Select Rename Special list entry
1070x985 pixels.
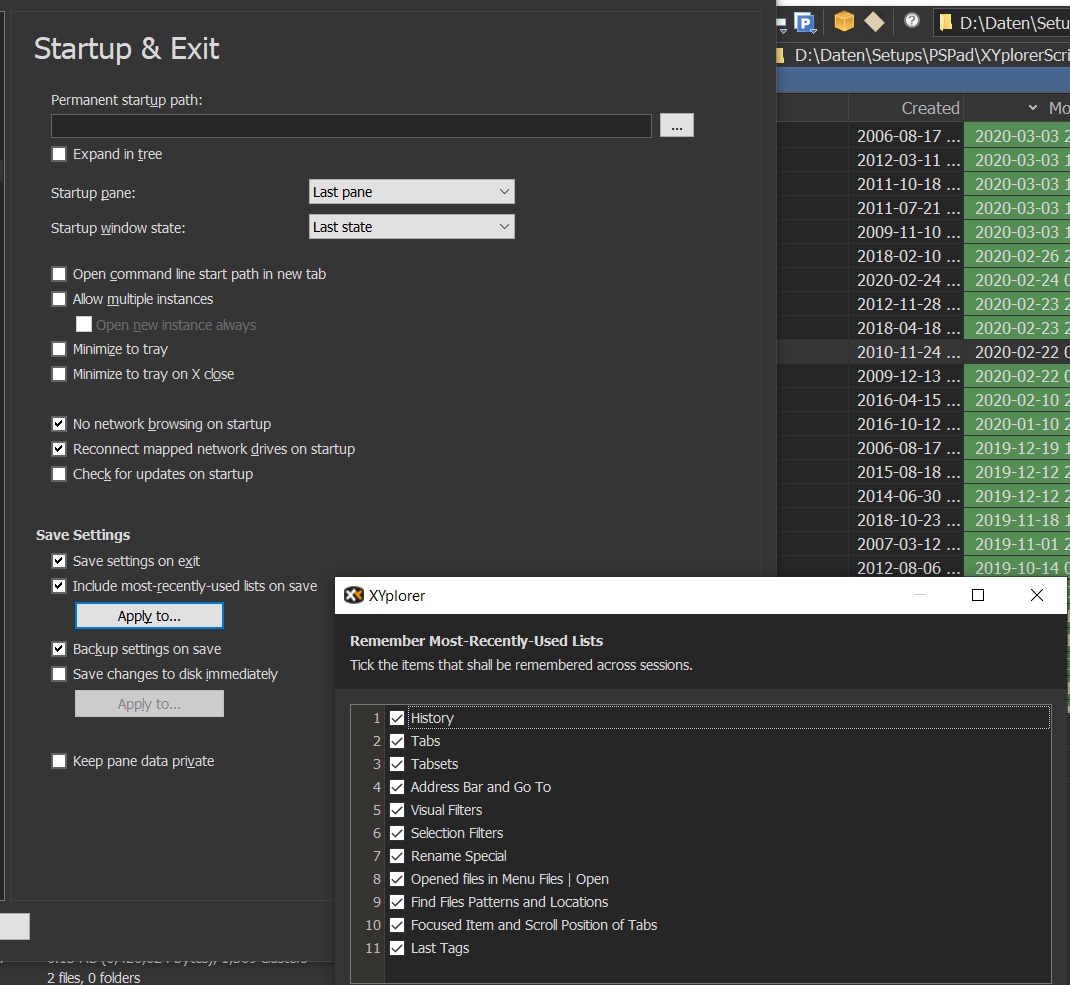(x=458, y=856)
